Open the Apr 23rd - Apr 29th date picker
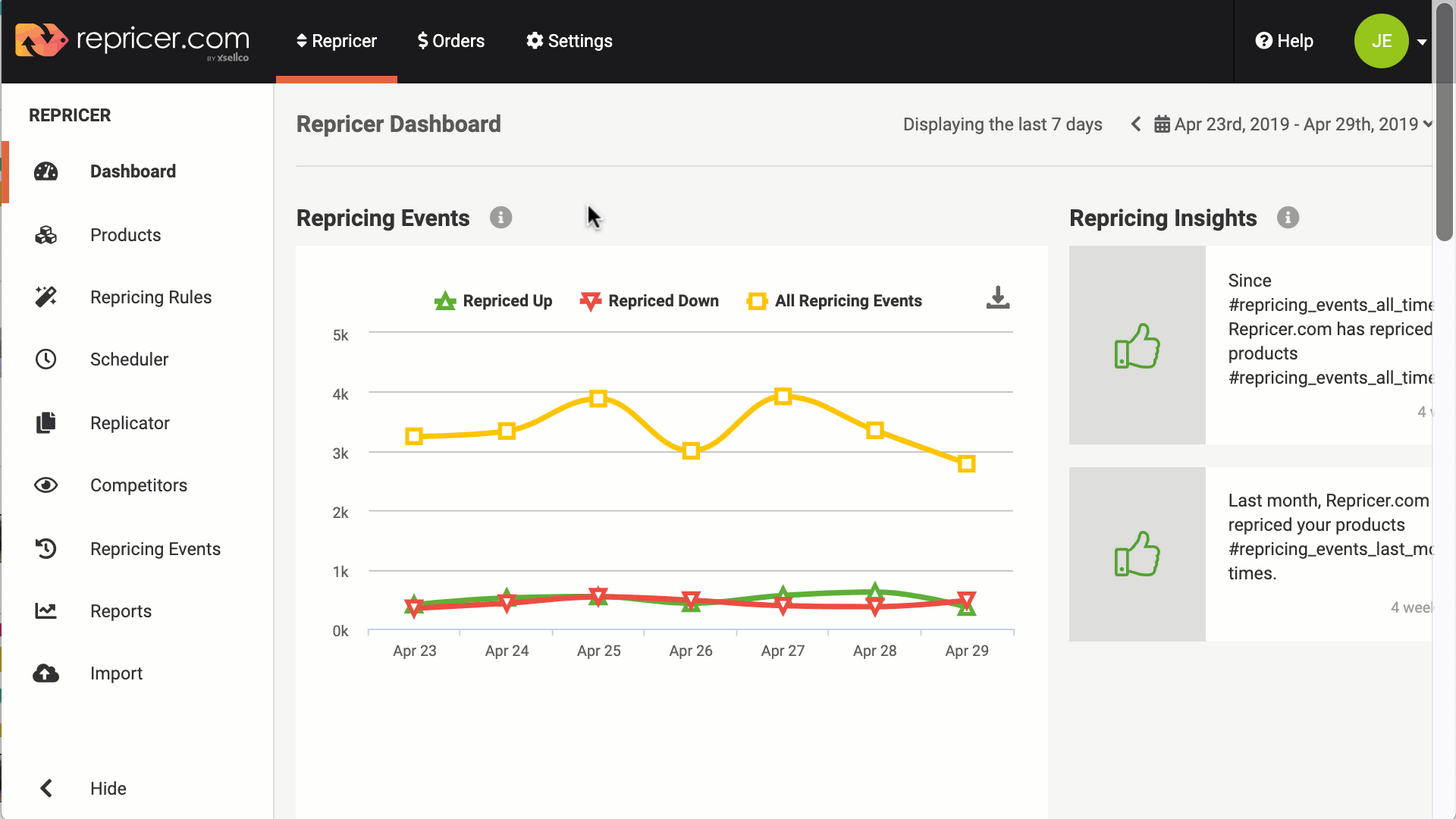The height and width of the screenshot is (819, 1456). click(x=1295, y=124)
